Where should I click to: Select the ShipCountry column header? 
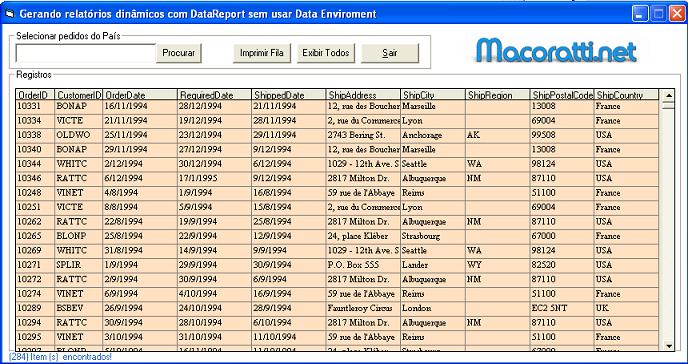coord(626,95)
